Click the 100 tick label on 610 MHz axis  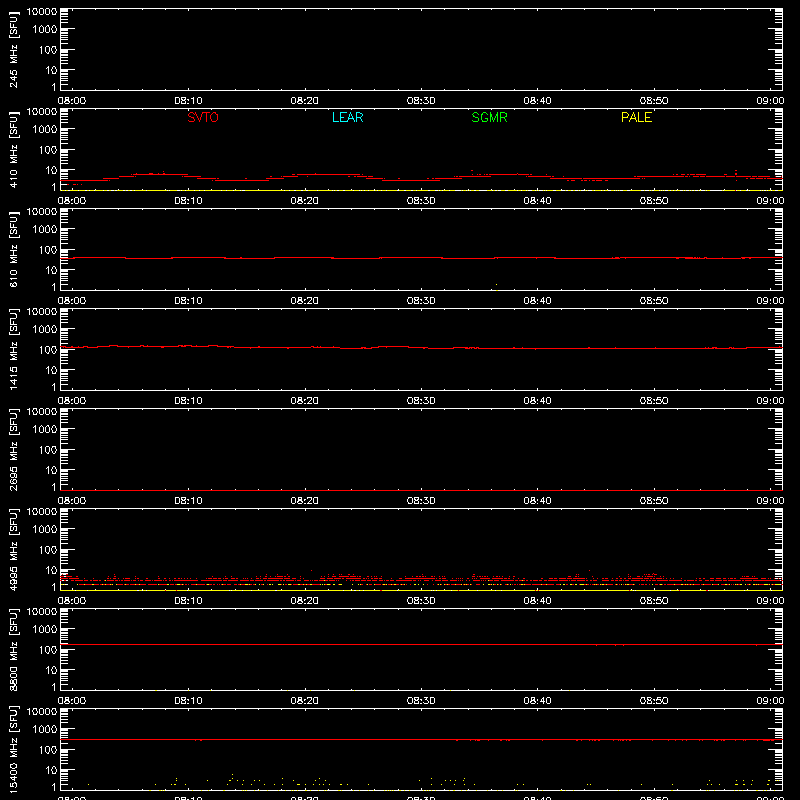(x=48, y=250)
